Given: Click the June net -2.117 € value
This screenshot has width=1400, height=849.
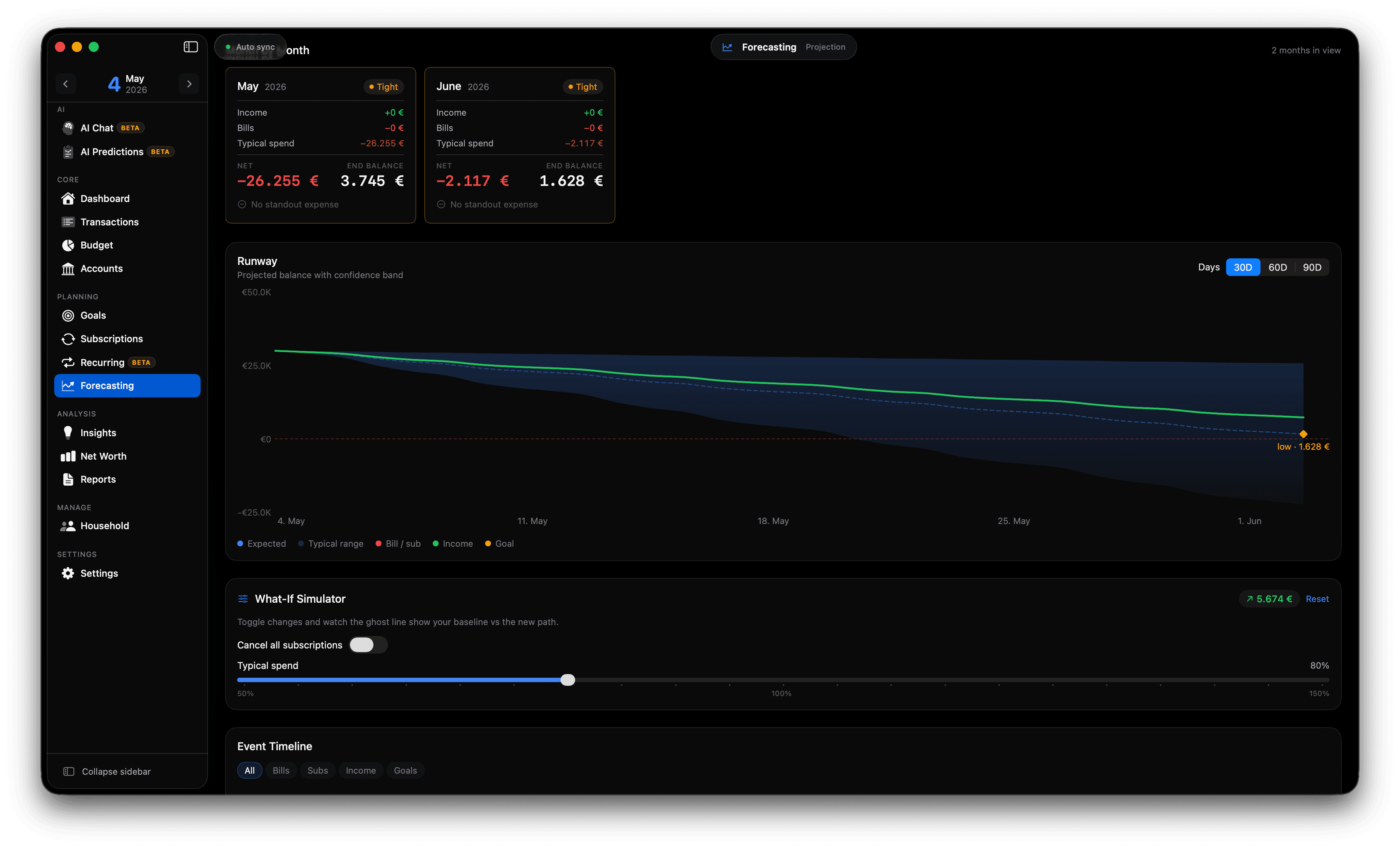Looking at the screenshot, I should pos(472,180).
